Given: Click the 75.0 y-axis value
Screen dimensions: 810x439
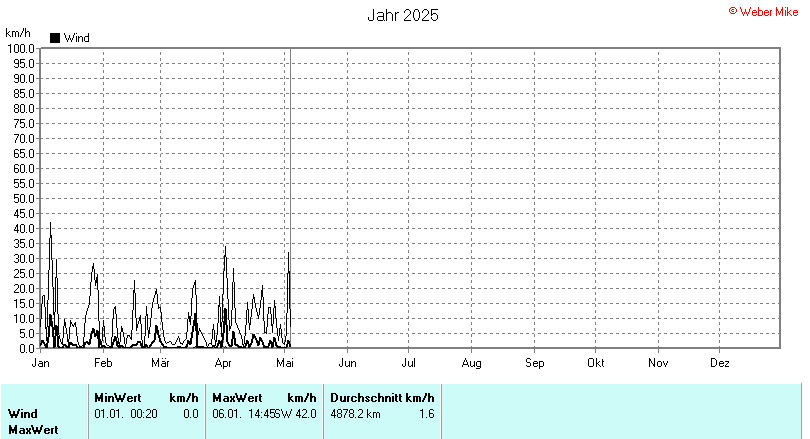Looking at the screenshot, I should point(23,124).
